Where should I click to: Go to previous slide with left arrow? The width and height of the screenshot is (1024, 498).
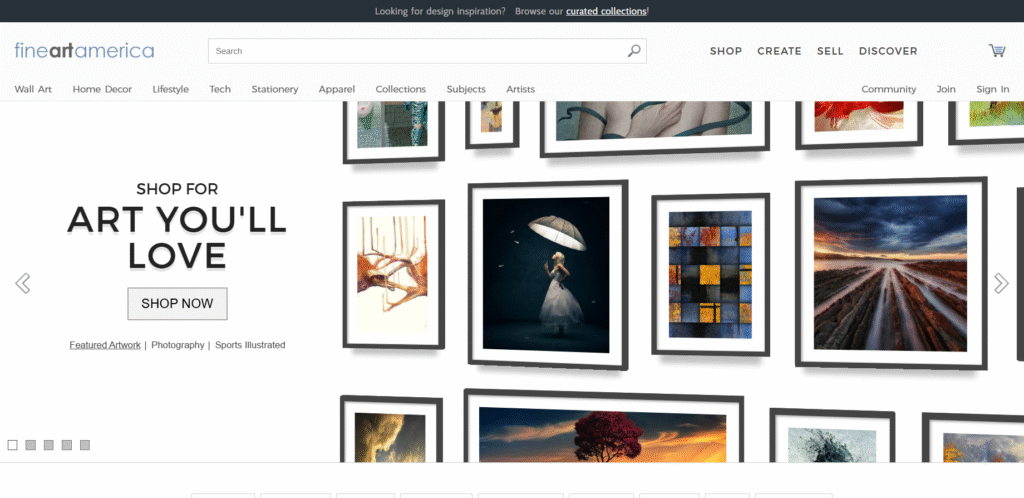[23, 283]
